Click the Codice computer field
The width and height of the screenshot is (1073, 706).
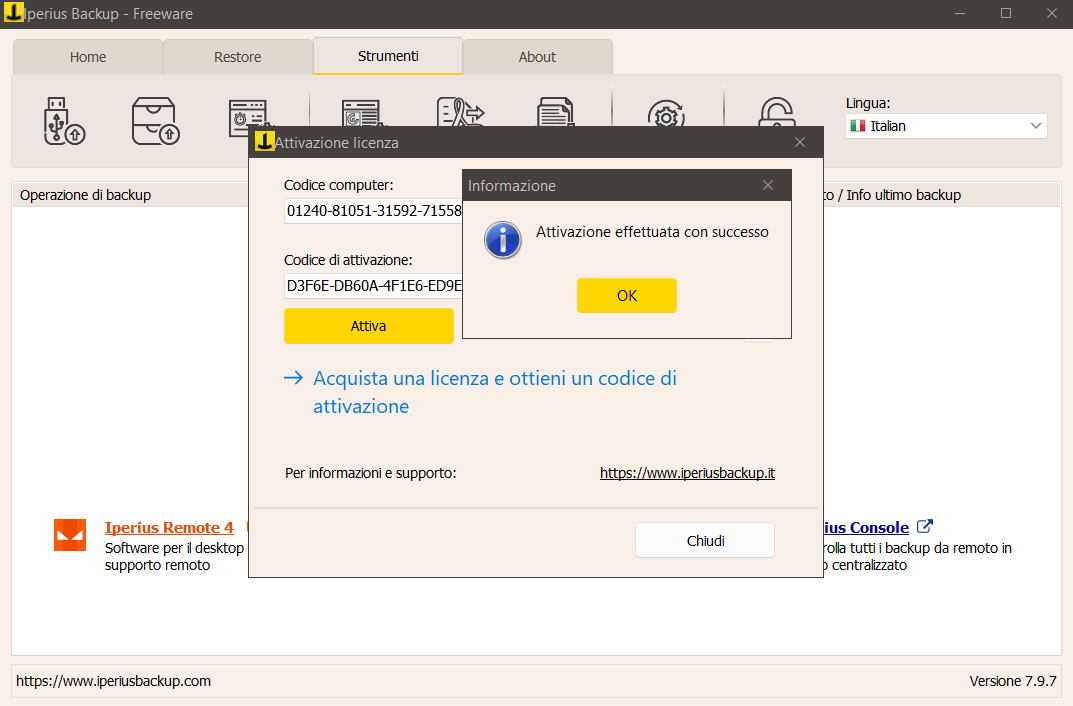[x=374, y=211]
